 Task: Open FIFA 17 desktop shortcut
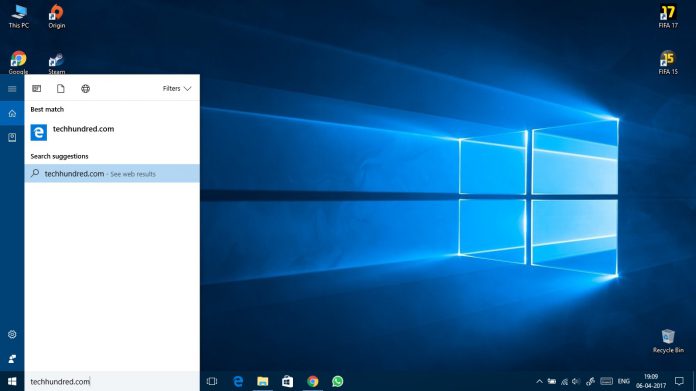[668, 17]
